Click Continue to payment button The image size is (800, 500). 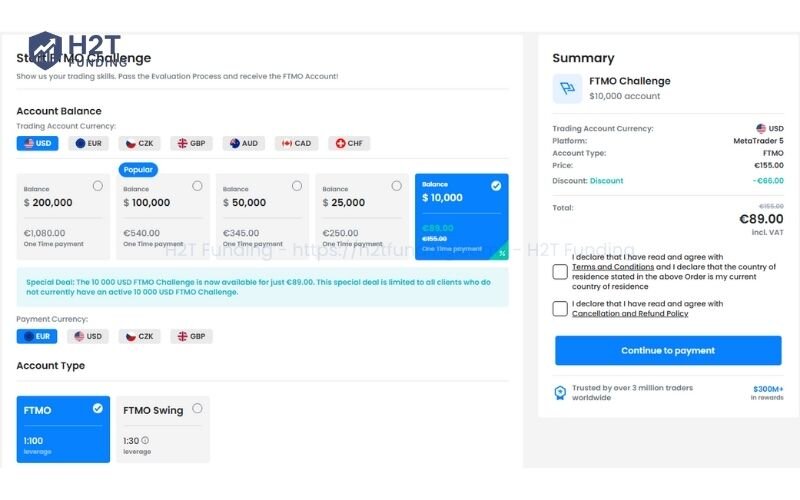pyautogui.click(x=668, y=351)
